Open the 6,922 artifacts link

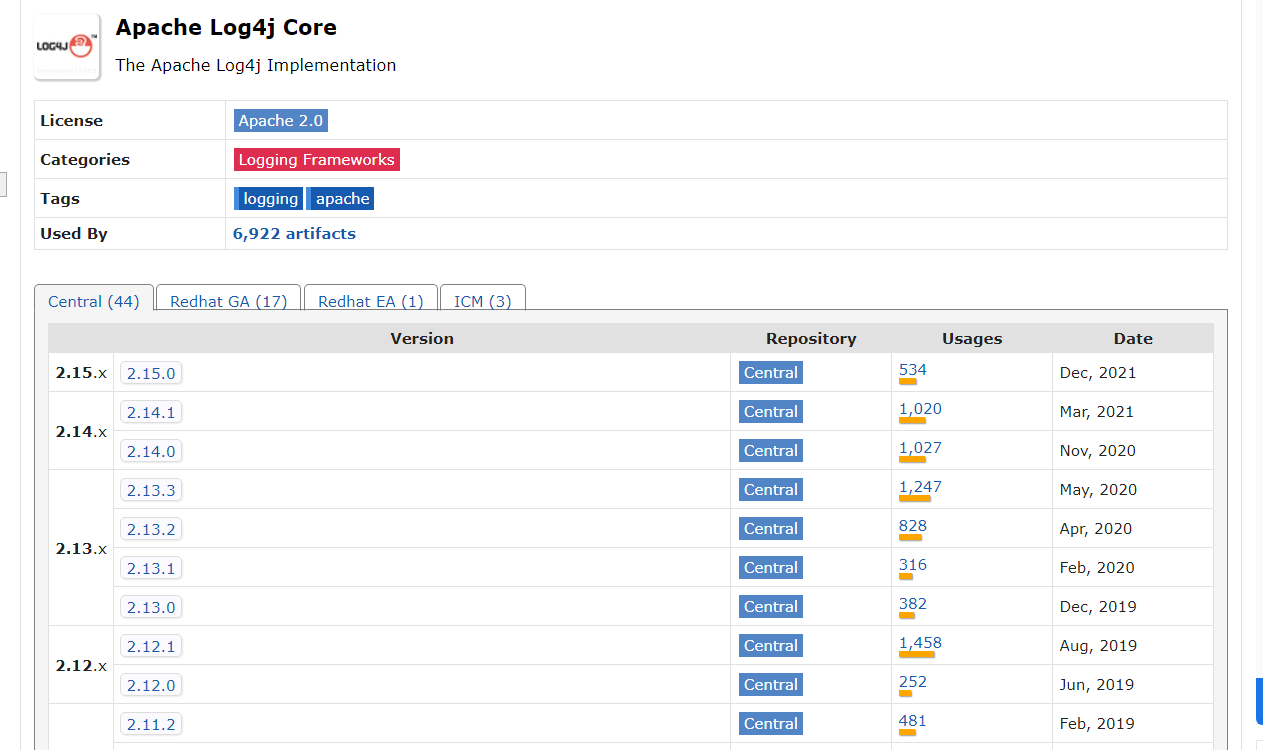click(294, 234)
